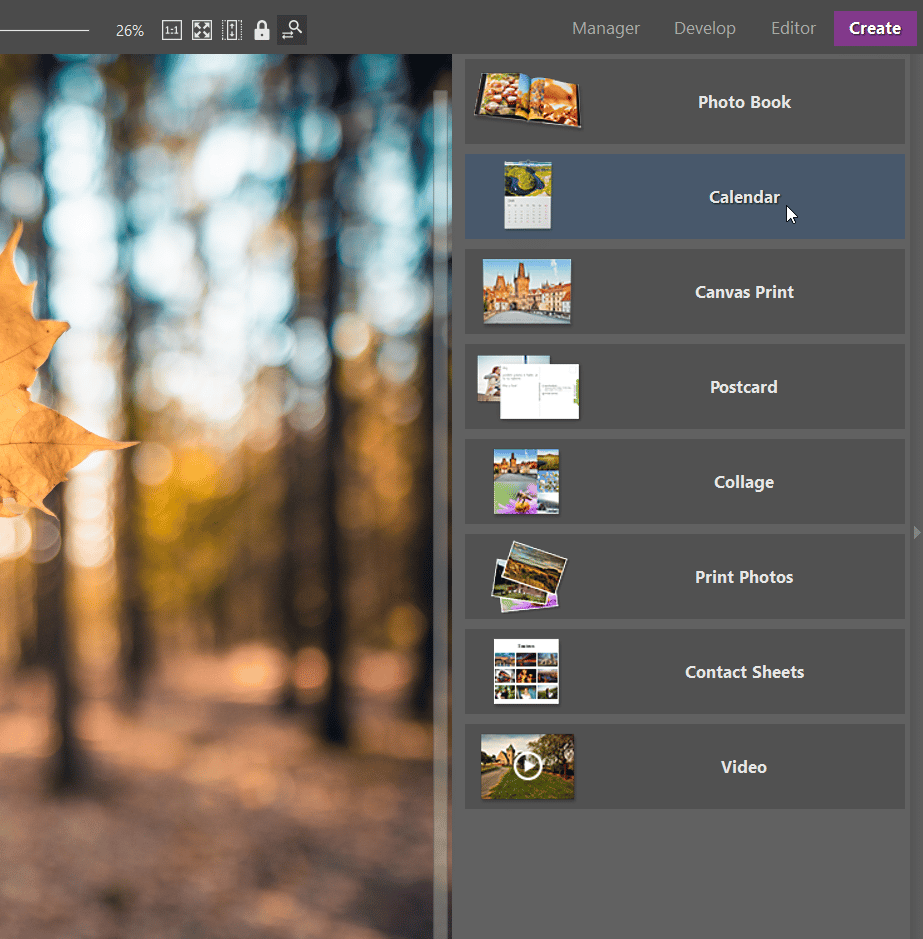
Task: Click the Photo Book thumbnail icon
Action: click(x=527, y=101)
